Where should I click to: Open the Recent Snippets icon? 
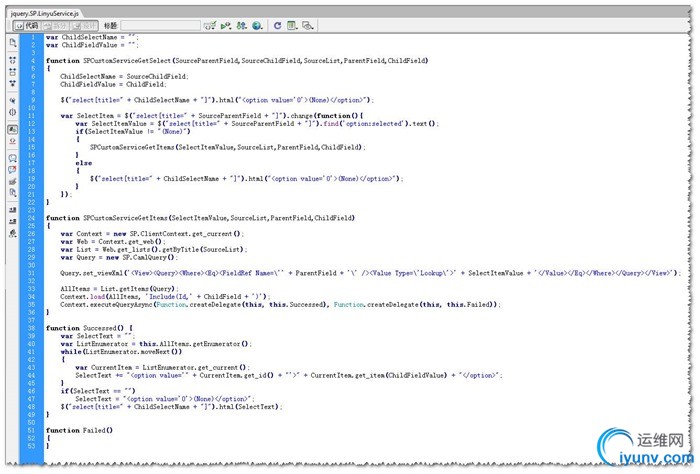click(x=12, y=193)
